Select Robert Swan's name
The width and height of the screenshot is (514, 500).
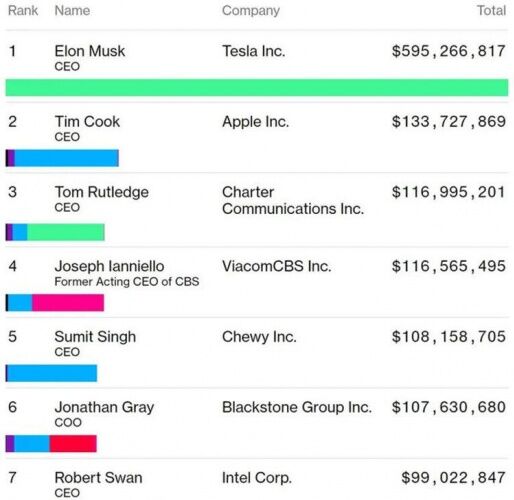(x=99, y=478)
